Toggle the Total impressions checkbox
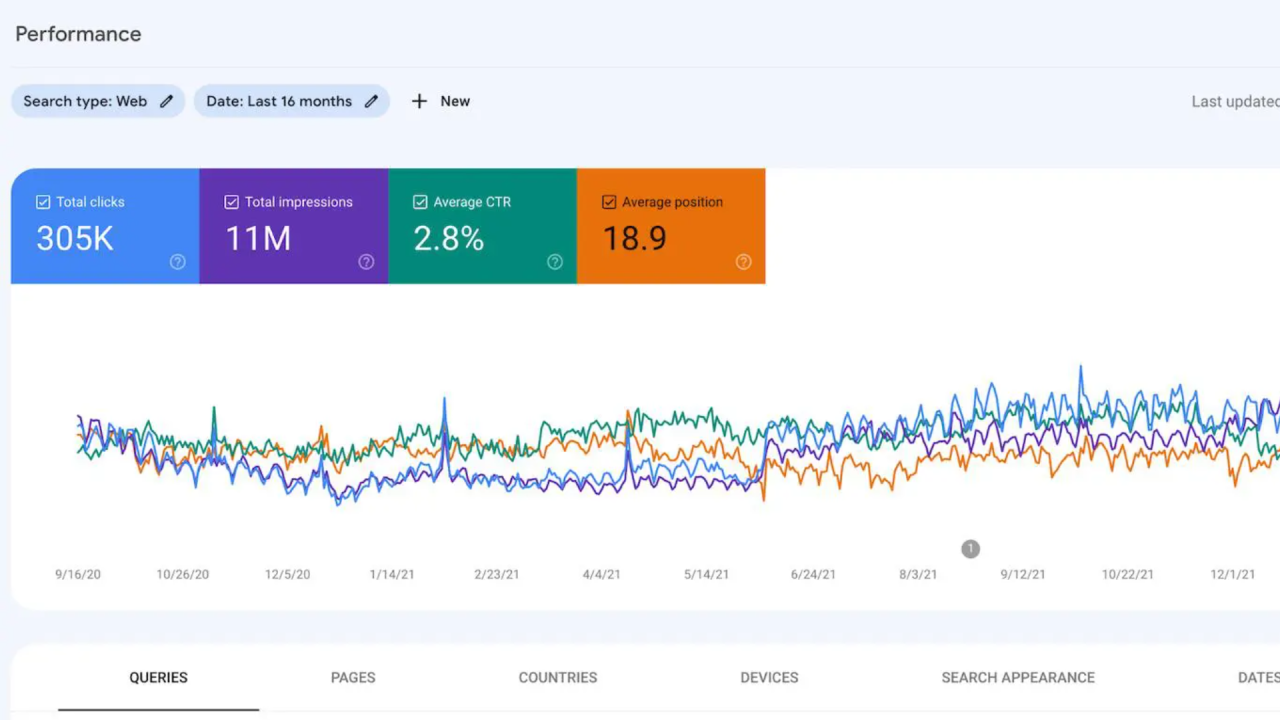Image resolution: width=1280 pixels, height=720 pixels. [x=232, y=202]
